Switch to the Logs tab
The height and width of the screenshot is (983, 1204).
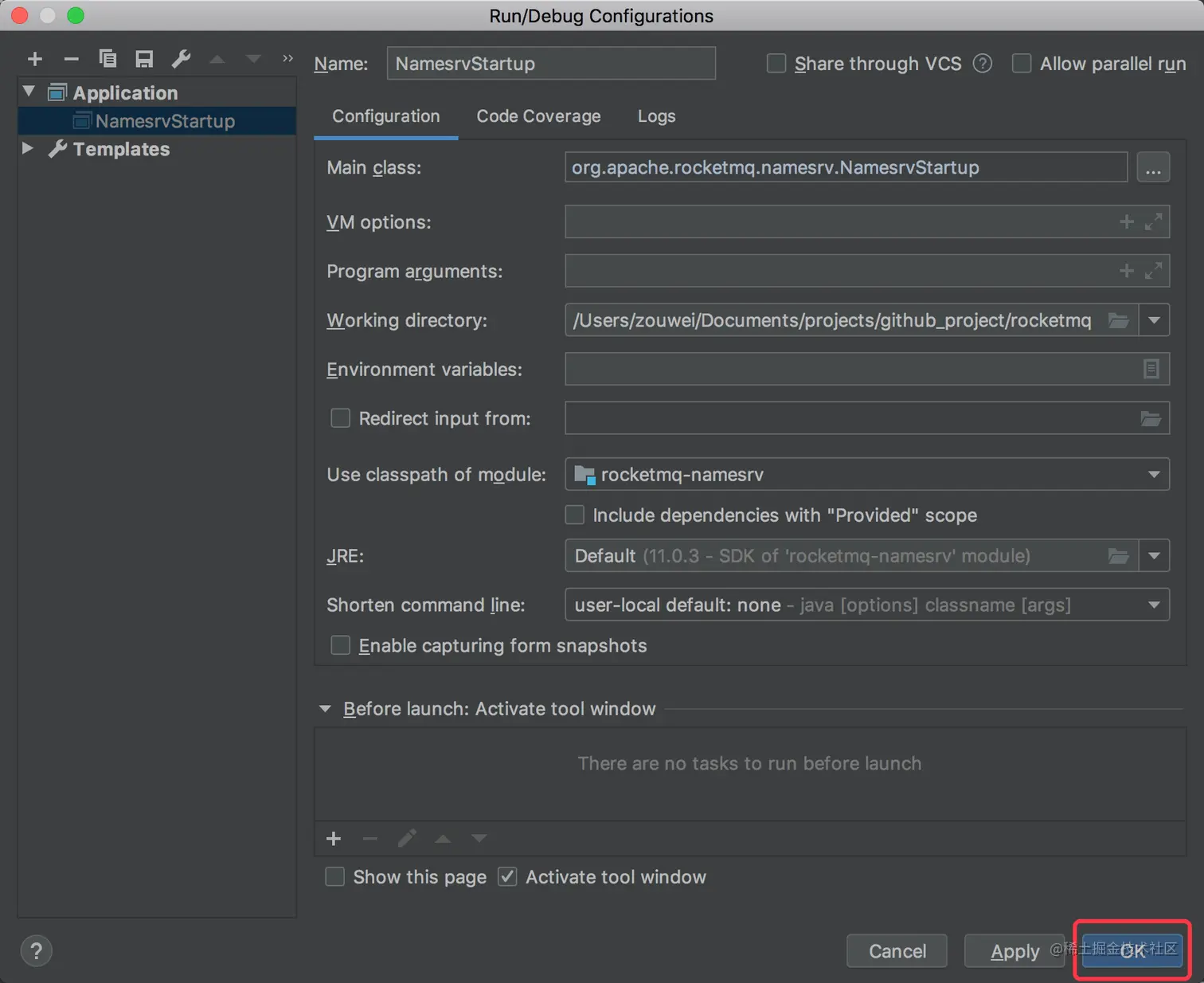[x=656, y=116]
